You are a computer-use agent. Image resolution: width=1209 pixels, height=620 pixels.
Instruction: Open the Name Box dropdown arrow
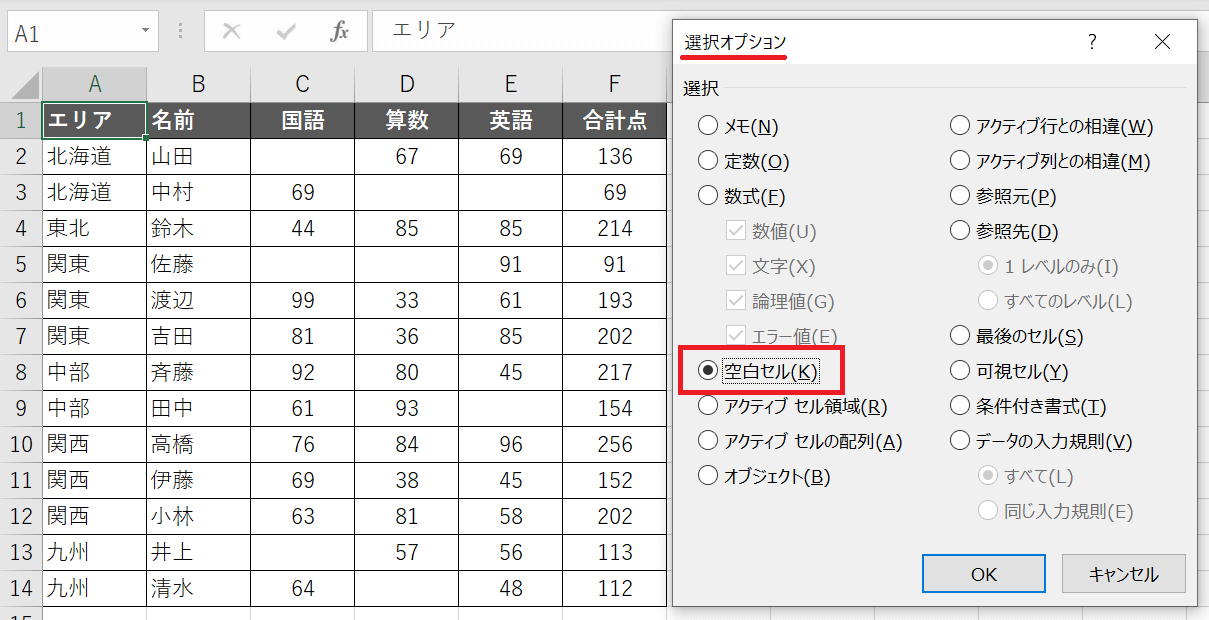[146, 32]
